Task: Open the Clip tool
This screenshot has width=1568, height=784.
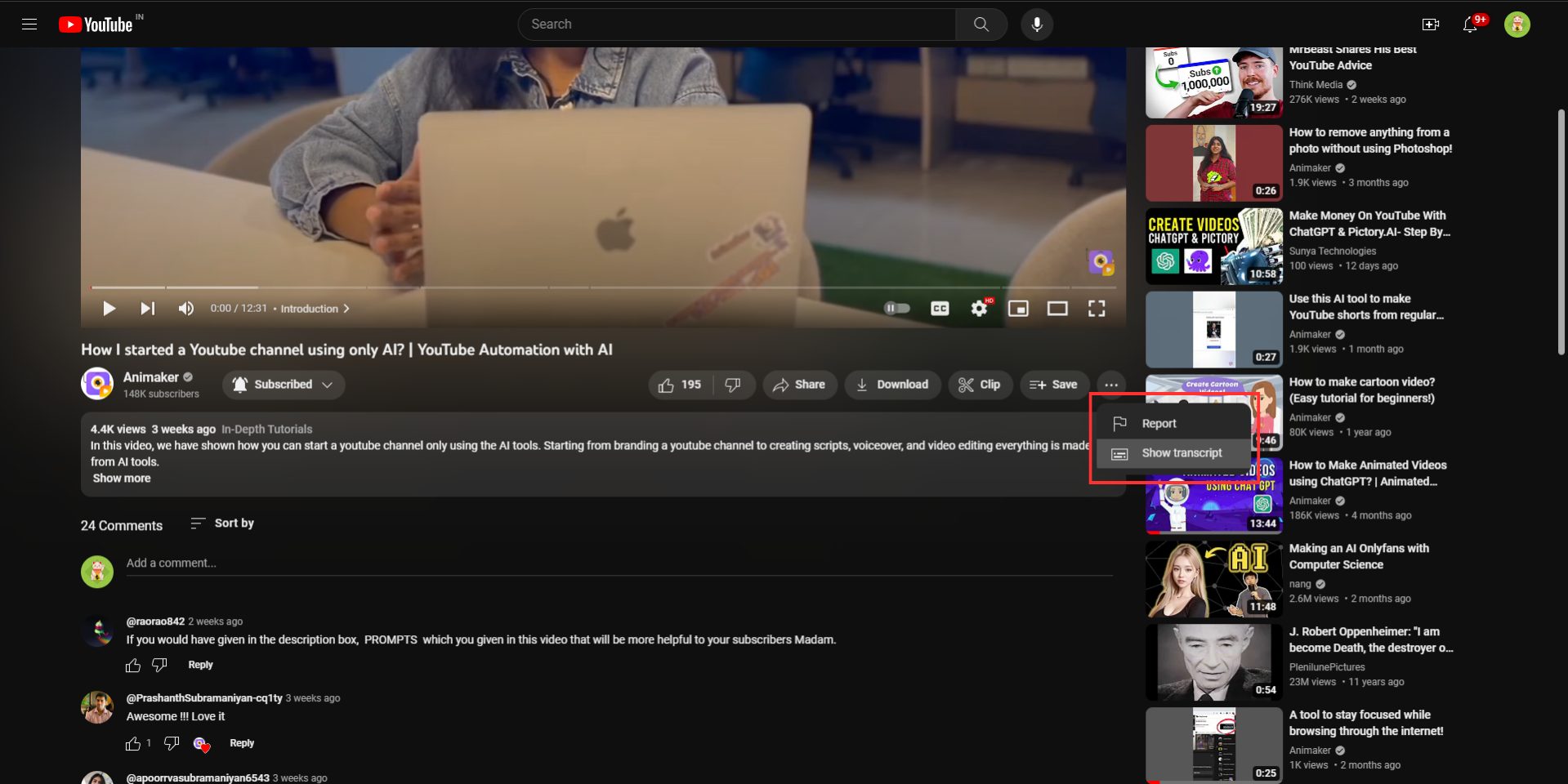Action: [x=980, y=385]
